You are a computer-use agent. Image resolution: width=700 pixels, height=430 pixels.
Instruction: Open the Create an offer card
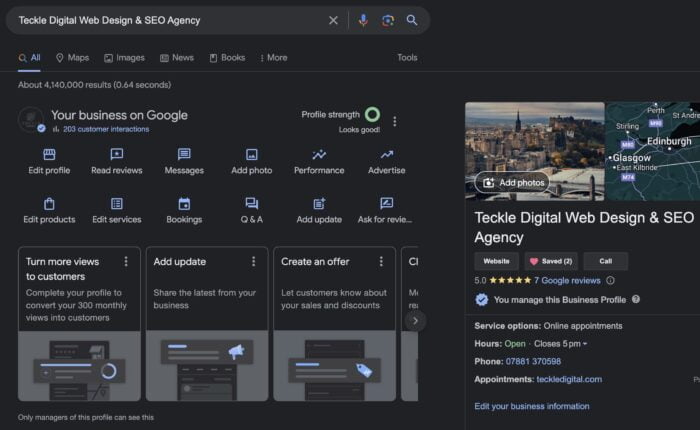335,324
